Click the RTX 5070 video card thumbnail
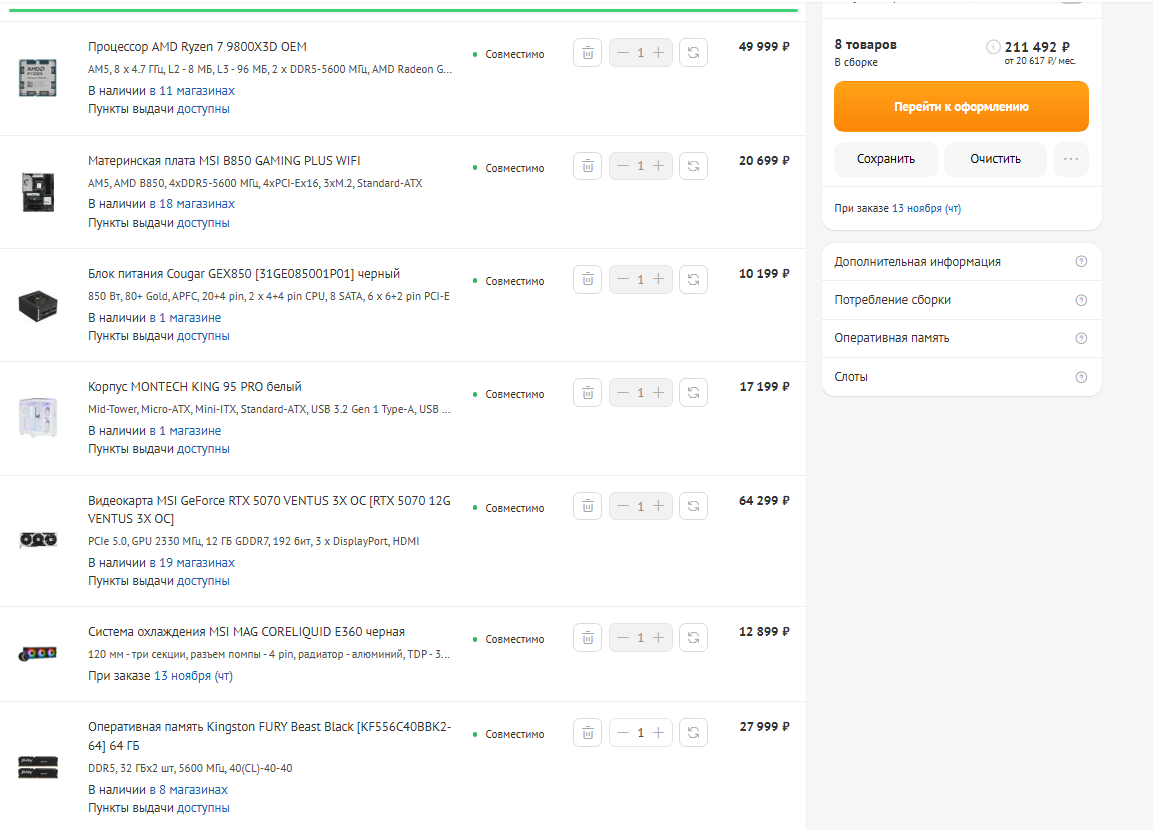Viewport: 1153px width, 830px height. 38,540
